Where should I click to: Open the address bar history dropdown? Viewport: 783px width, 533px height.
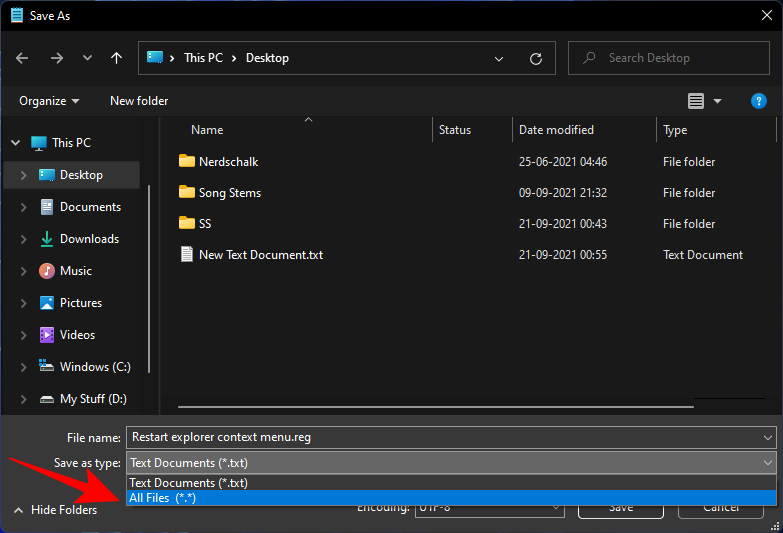[500, 59]
